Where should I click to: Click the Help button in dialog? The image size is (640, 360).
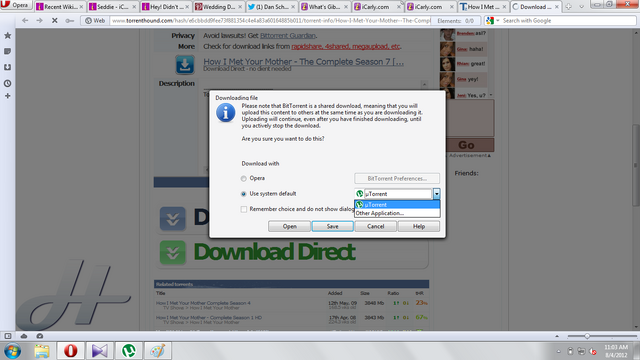[419, 226]
